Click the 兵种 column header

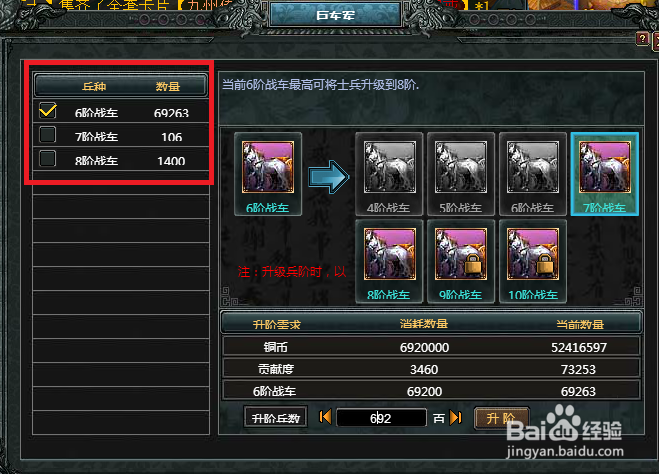coord(94,87)
